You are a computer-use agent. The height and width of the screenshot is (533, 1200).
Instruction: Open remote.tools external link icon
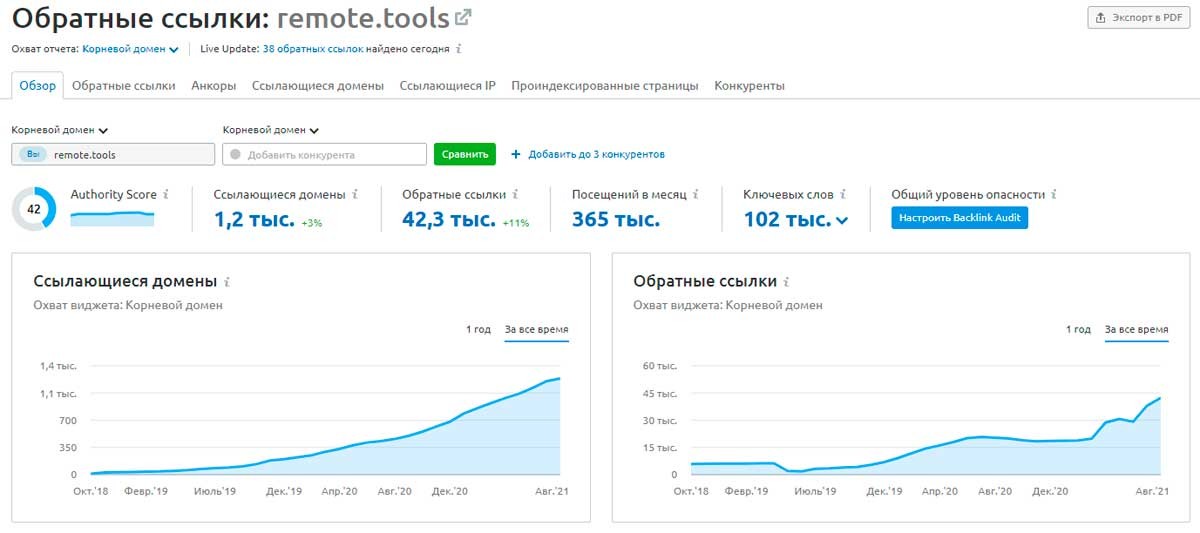coord(463,17)
